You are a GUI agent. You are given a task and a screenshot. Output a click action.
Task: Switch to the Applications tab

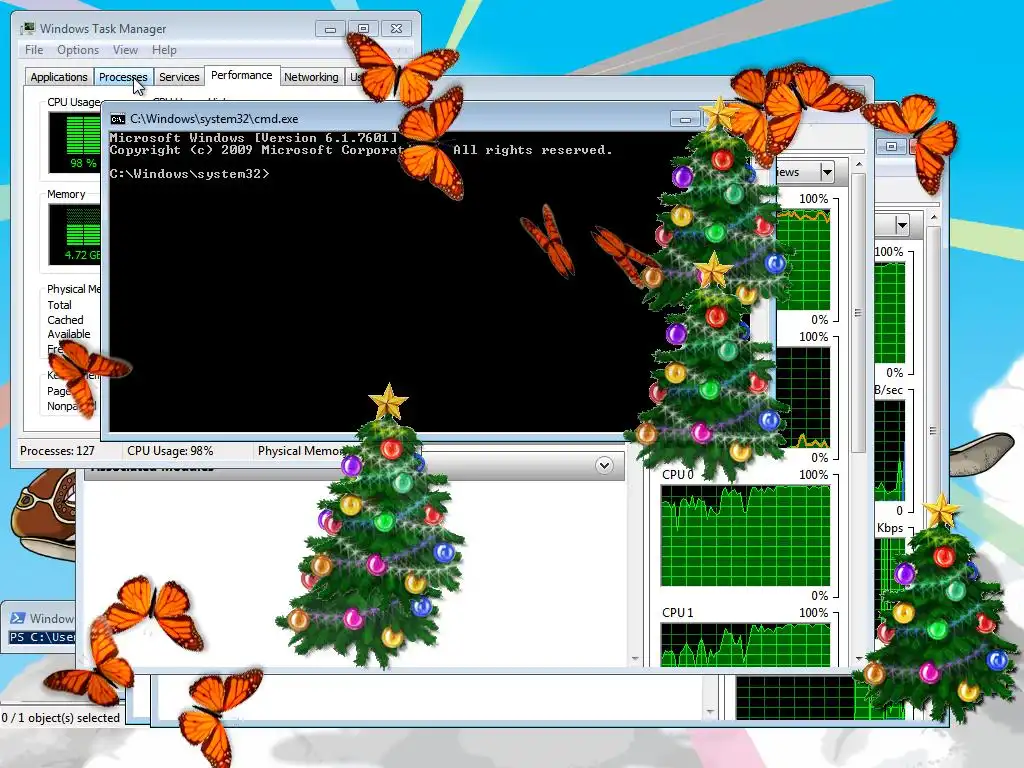59,77
